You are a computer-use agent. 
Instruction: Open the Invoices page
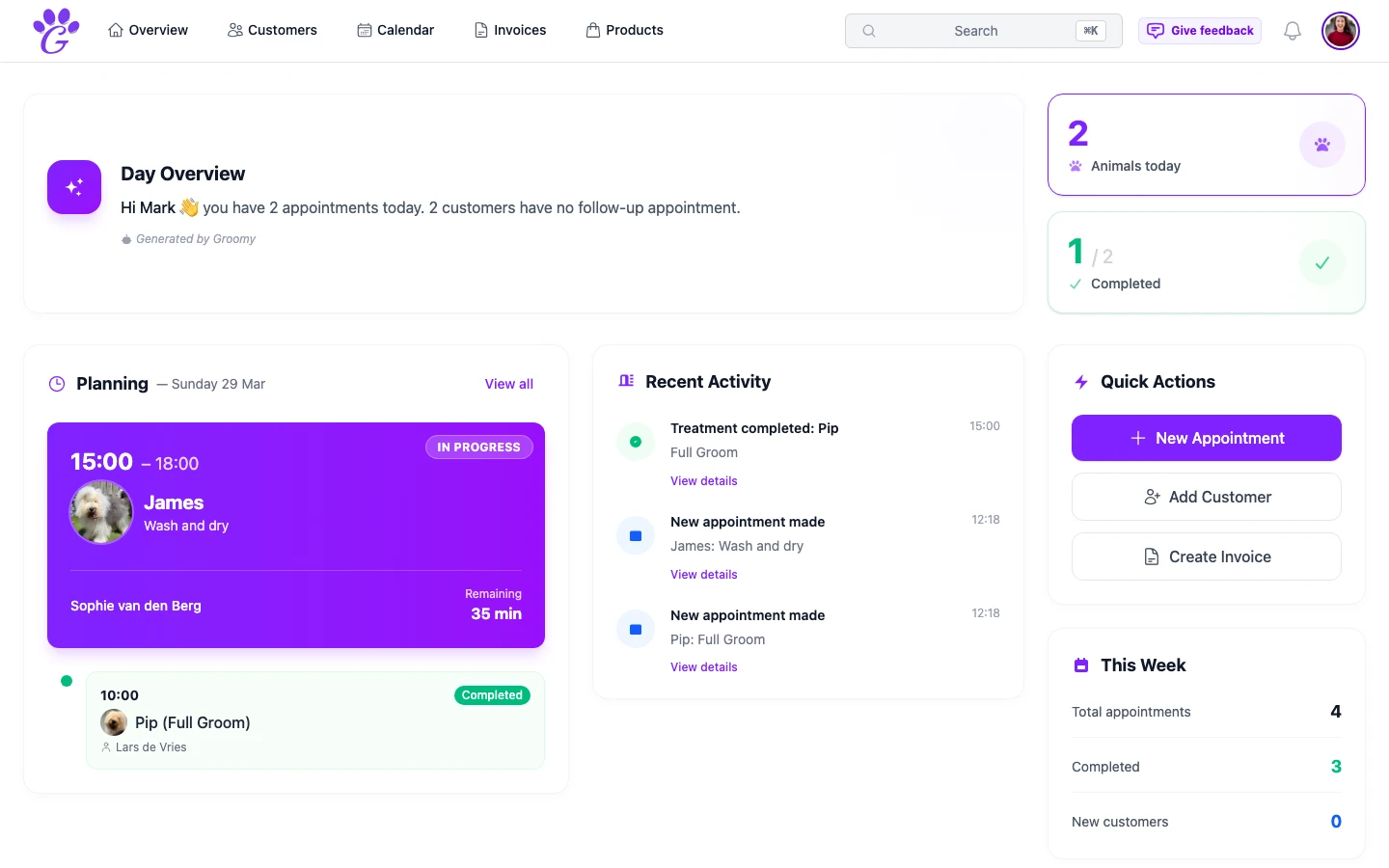[x=509, y=30]
